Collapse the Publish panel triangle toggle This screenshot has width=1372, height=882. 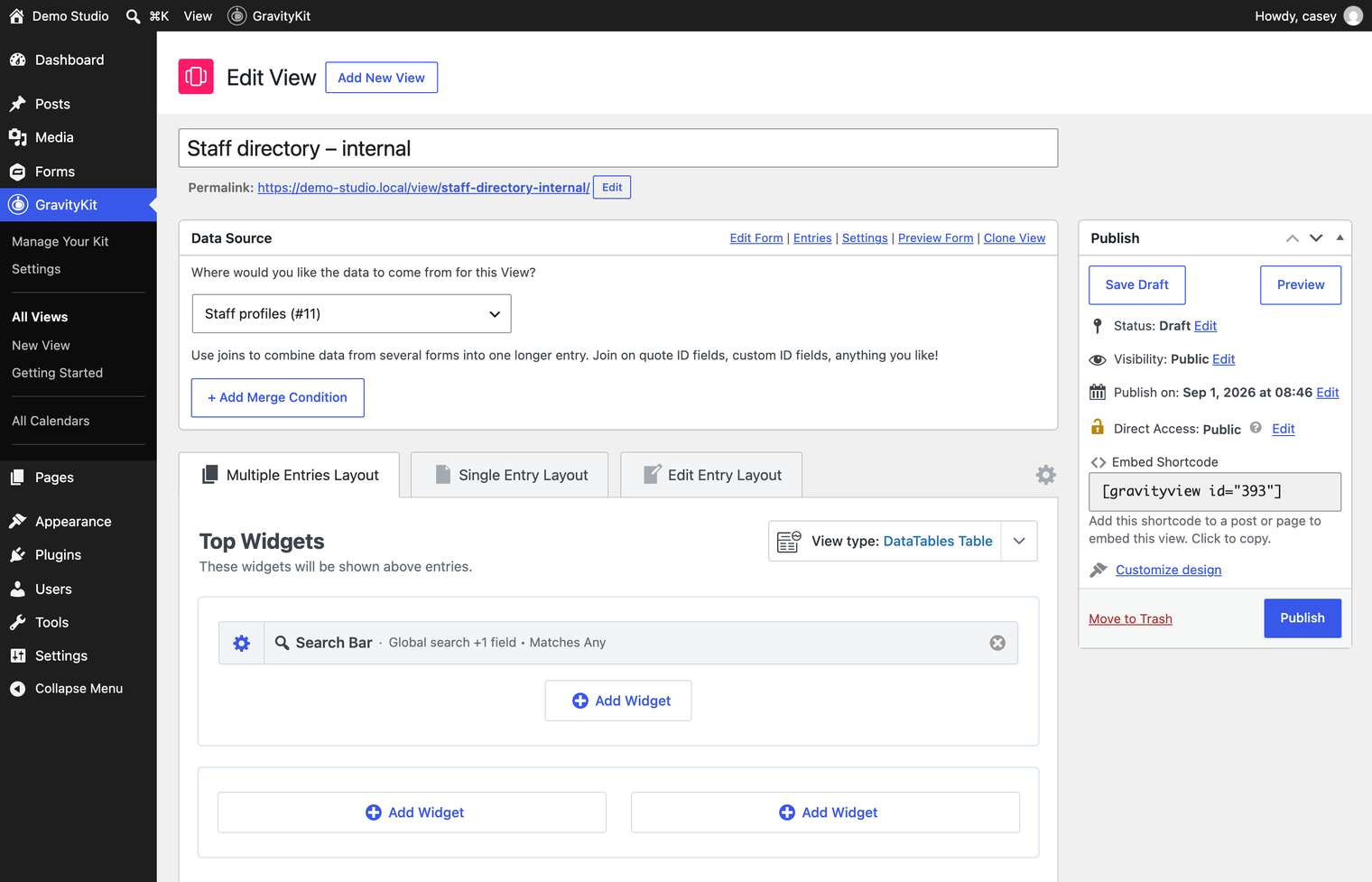[1340, 238]
